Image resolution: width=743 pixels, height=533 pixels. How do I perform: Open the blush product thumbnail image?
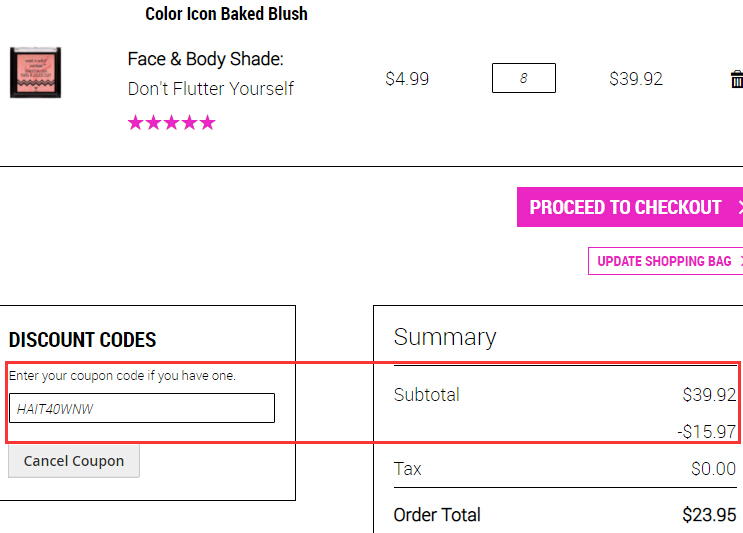pos(36,72)
